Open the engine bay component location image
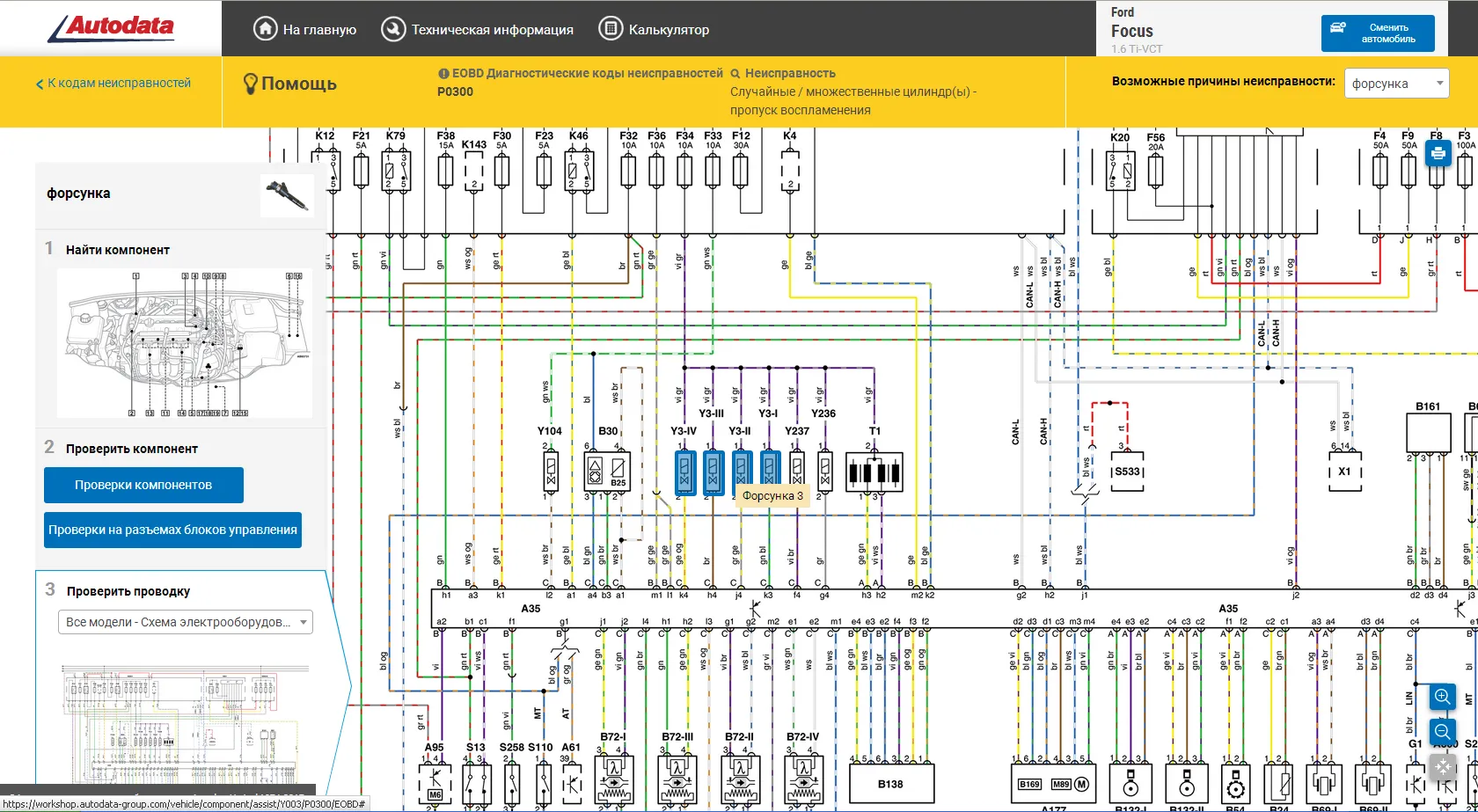The width and height of the screenshot is (1478, 812). (x=185, y=344)
